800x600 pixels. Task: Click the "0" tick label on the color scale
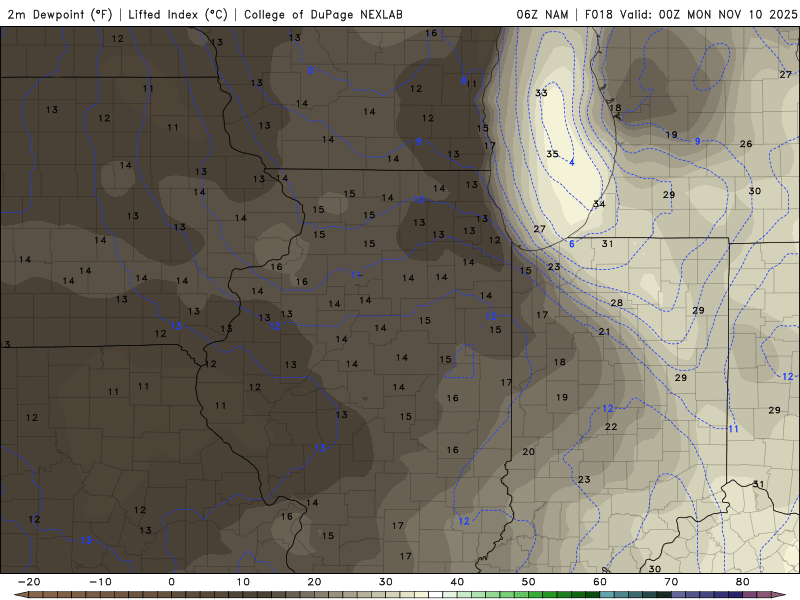coord(171,582)
